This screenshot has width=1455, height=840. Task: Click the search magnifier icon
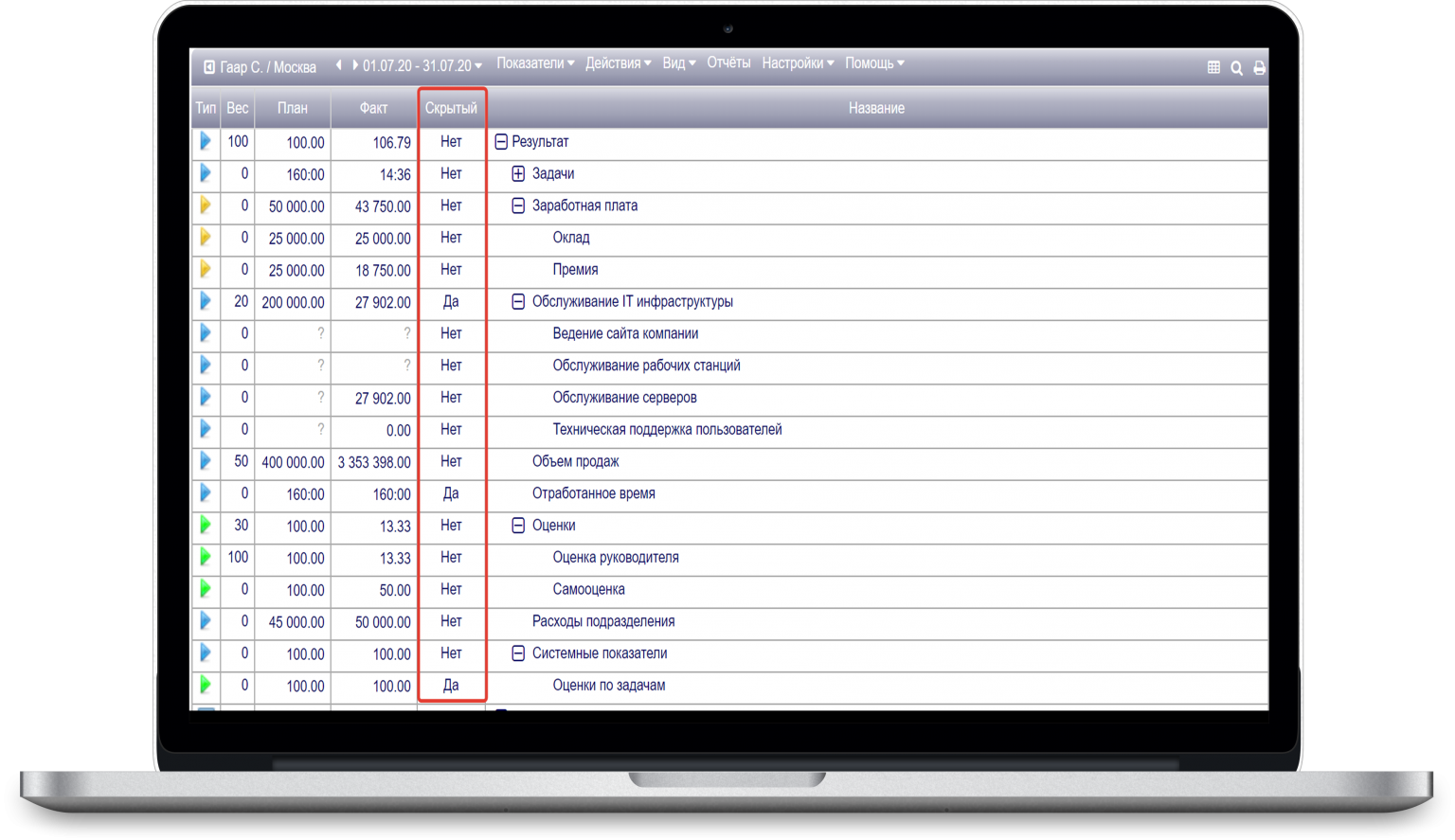(x=1236, y=68)
